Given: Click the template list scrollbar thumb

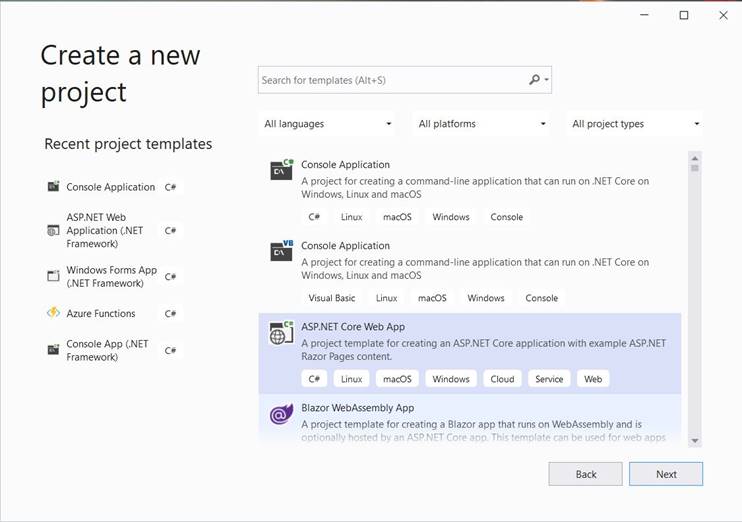Looking at the screenshot, I should (695, 168).
